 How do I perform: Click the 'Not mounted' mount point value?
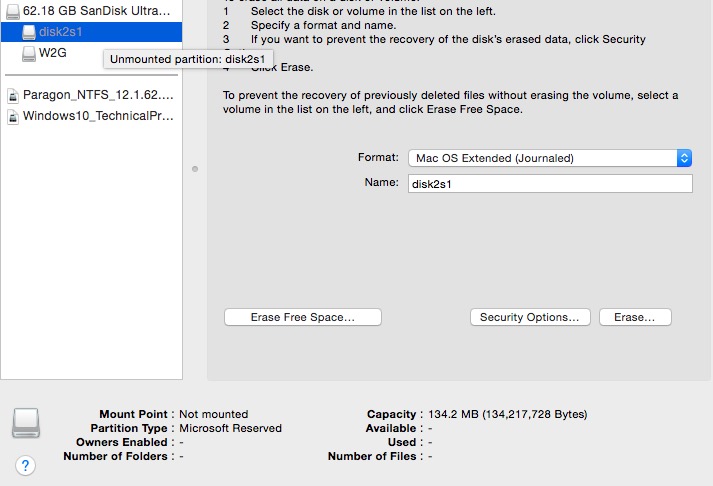tap(214, 414)
